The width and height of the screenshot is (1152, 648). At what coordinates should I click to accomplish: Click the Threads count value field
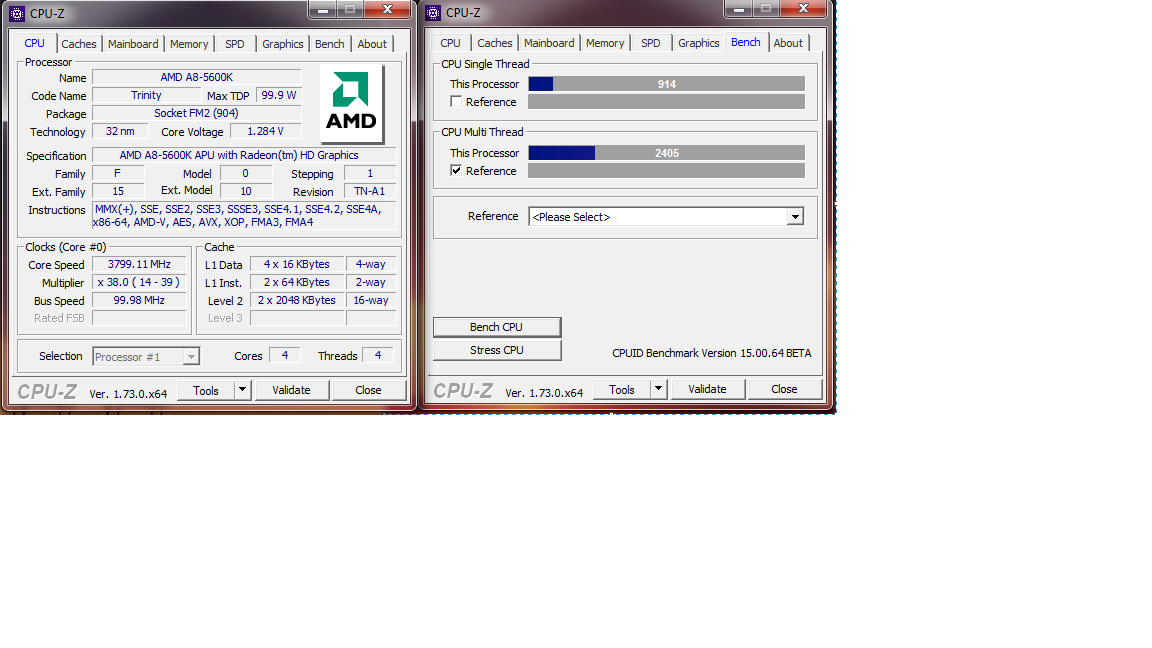coord(378,356)
